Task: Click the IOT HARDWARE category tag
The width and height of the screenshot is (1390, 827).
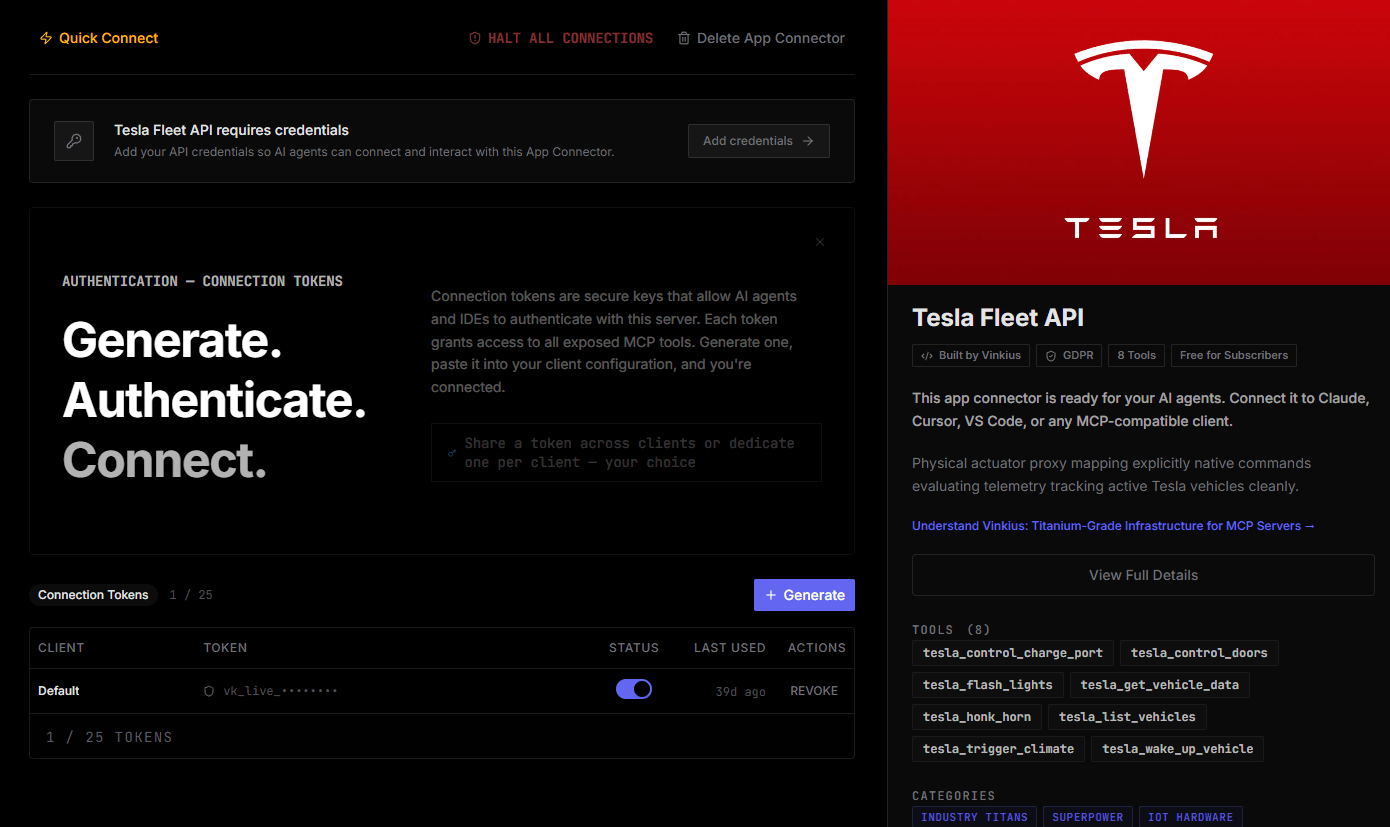Action: click(1190, 817)
